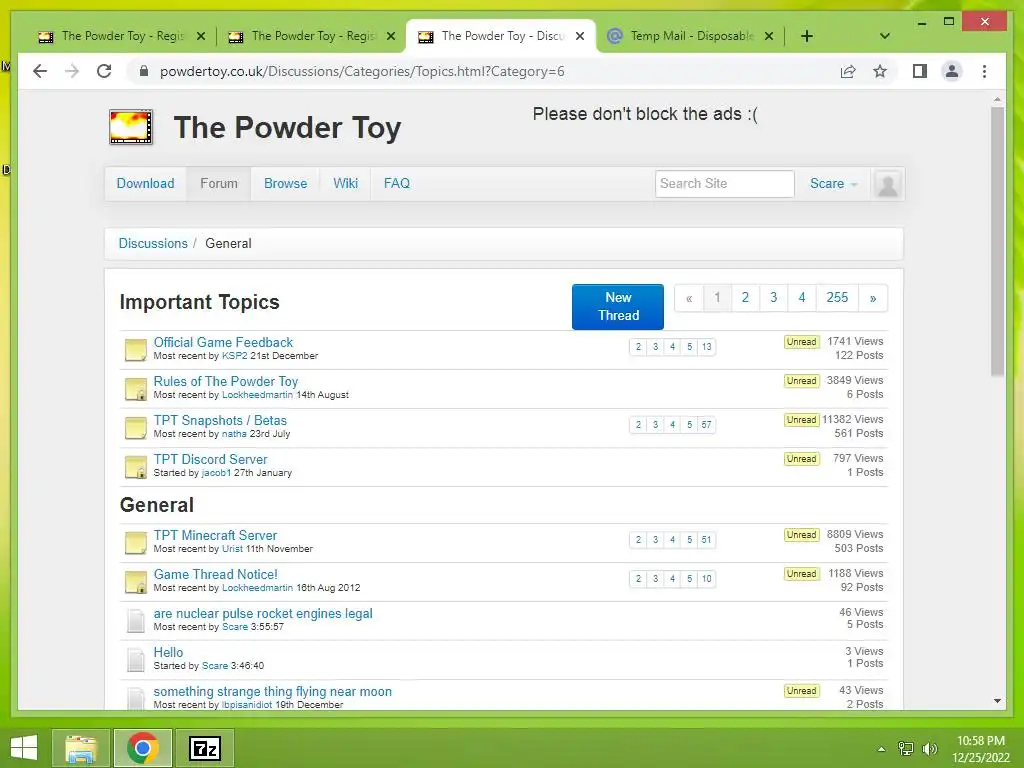This screenshot has height=768, width=1024.
Task: Go to topic list page 2
Action: click(745, 298)
